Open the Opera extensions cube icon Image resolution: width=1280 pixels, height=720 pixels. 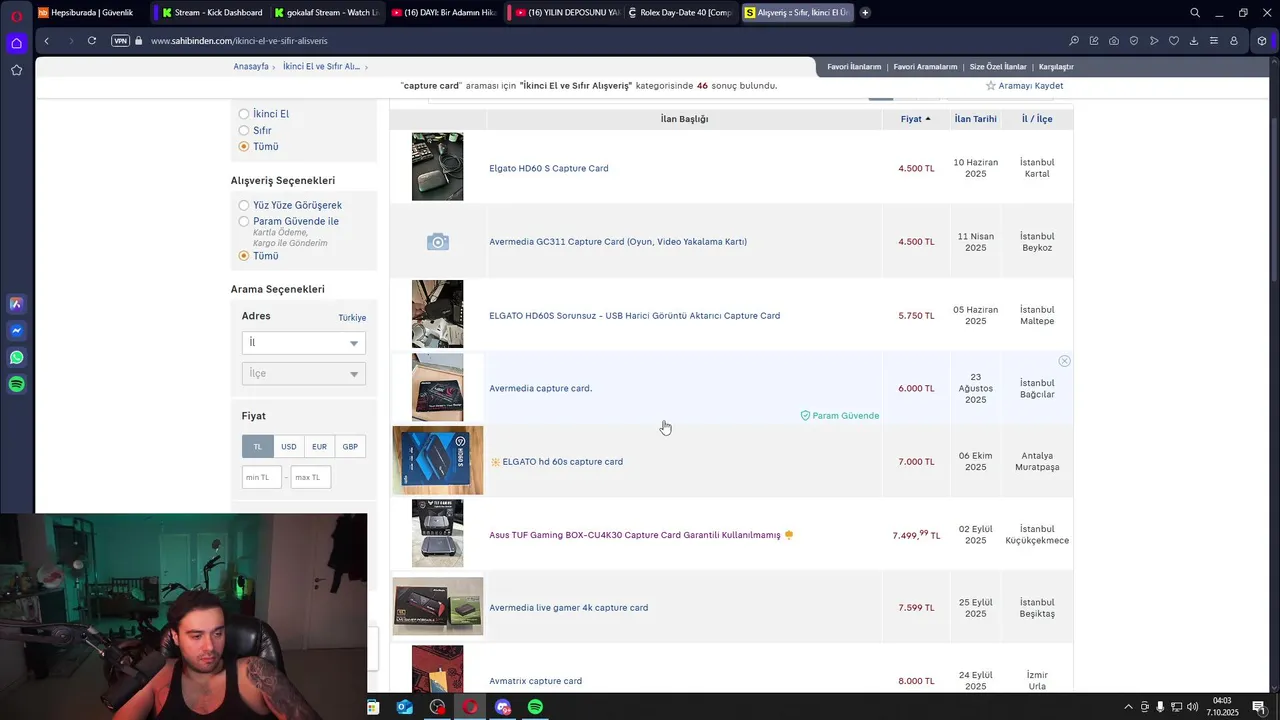coord(1262,41)
